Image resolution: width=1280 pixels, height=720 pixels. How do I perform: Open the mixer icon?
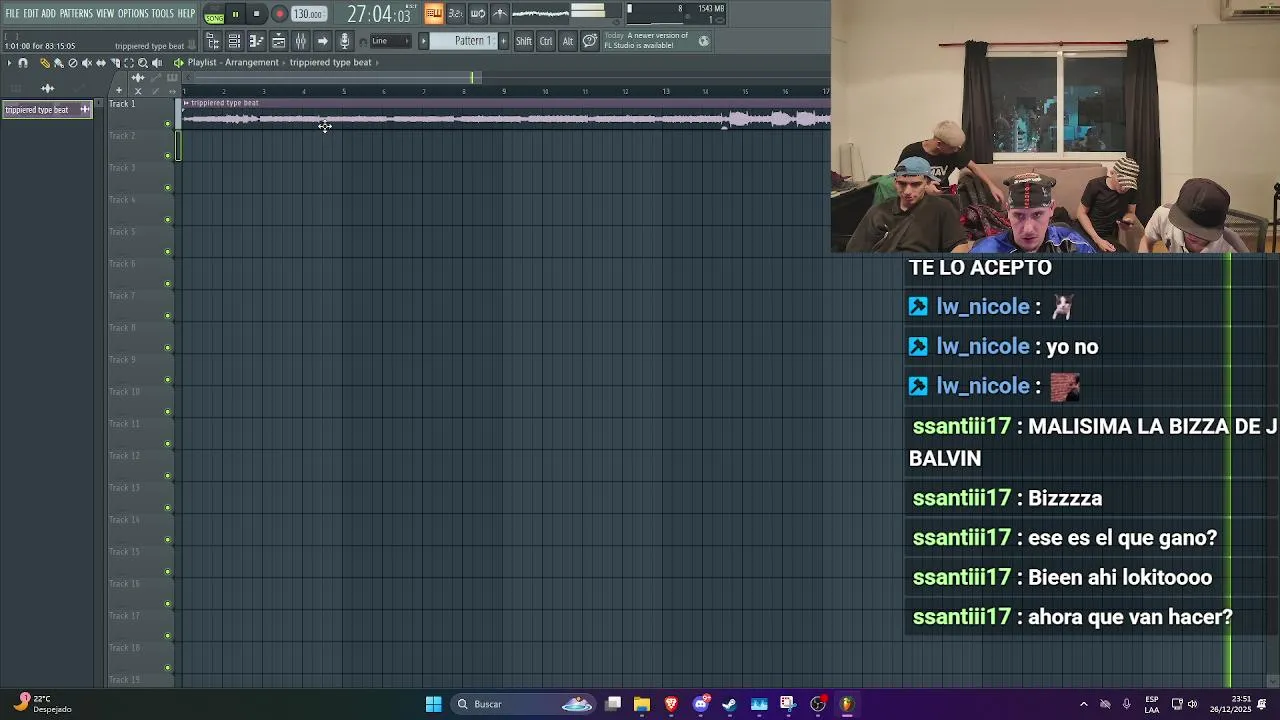(x=300, y=41)
